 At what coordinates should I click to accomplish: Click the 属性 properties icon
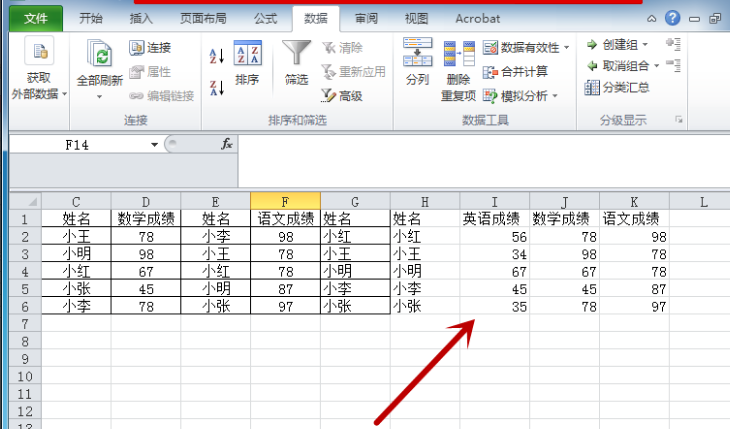(x=136, y=72)
